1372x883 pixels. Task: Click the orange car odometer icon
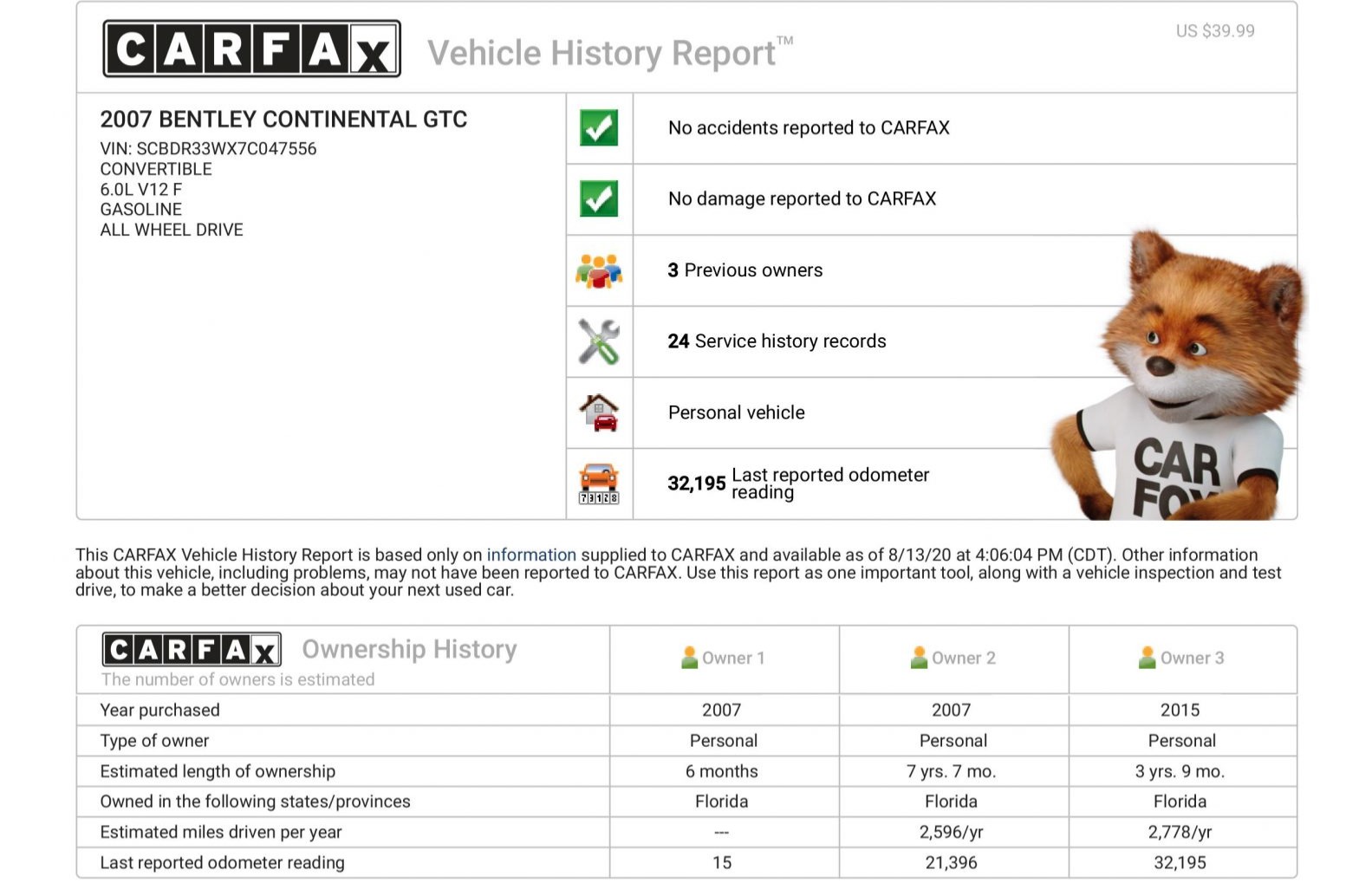coord(599,484)
